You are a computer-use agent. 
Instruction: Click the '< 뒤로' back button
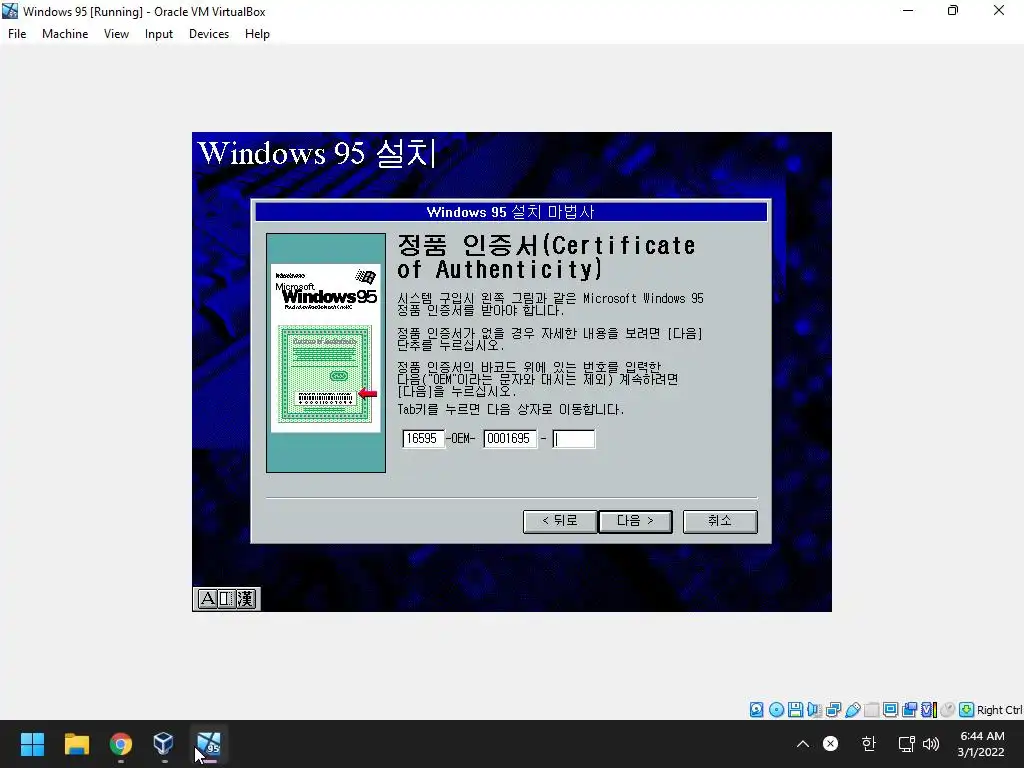[560, 521]
